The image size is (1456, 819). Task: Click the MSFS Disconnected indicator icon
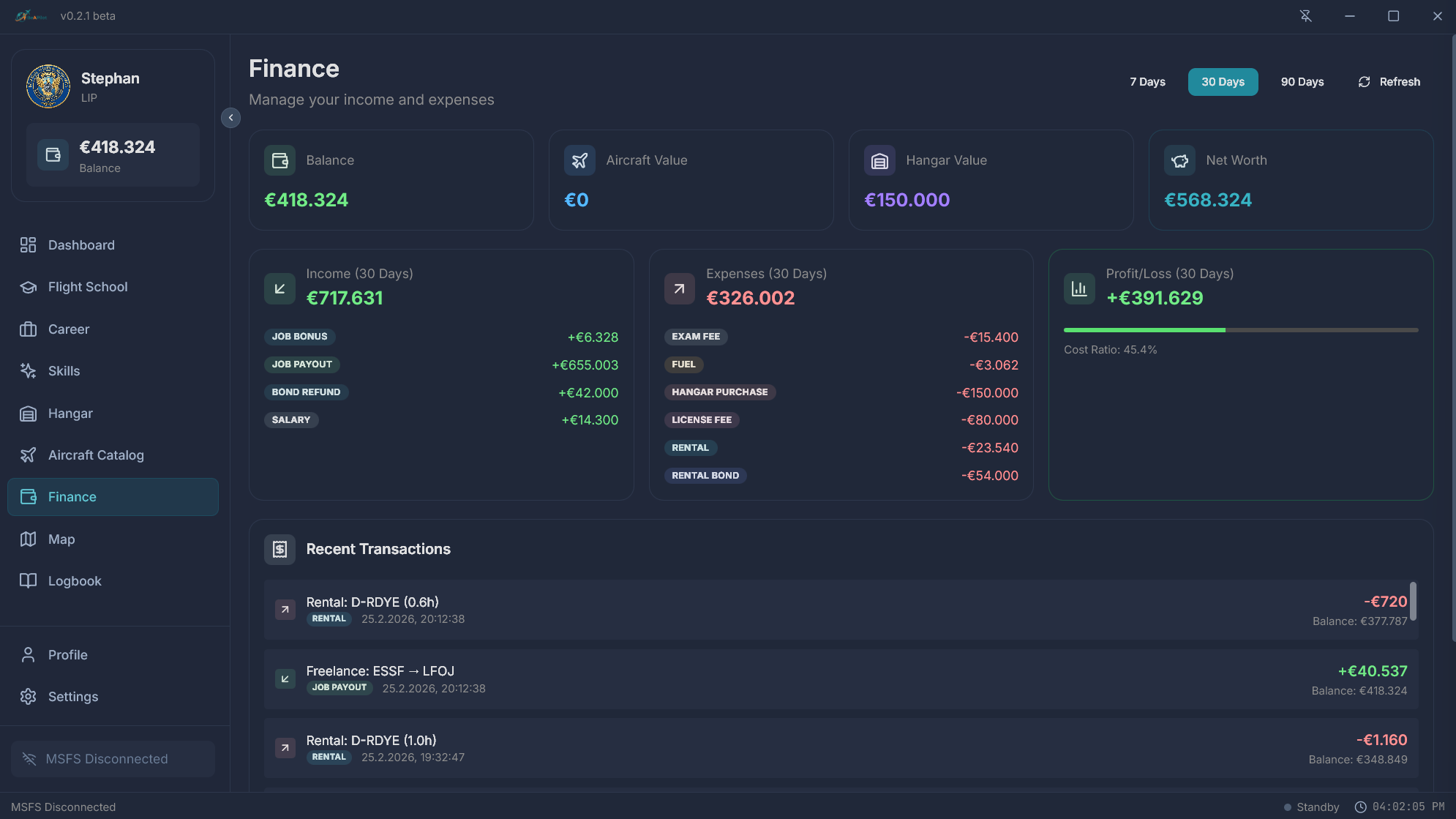tap(29, 758)
